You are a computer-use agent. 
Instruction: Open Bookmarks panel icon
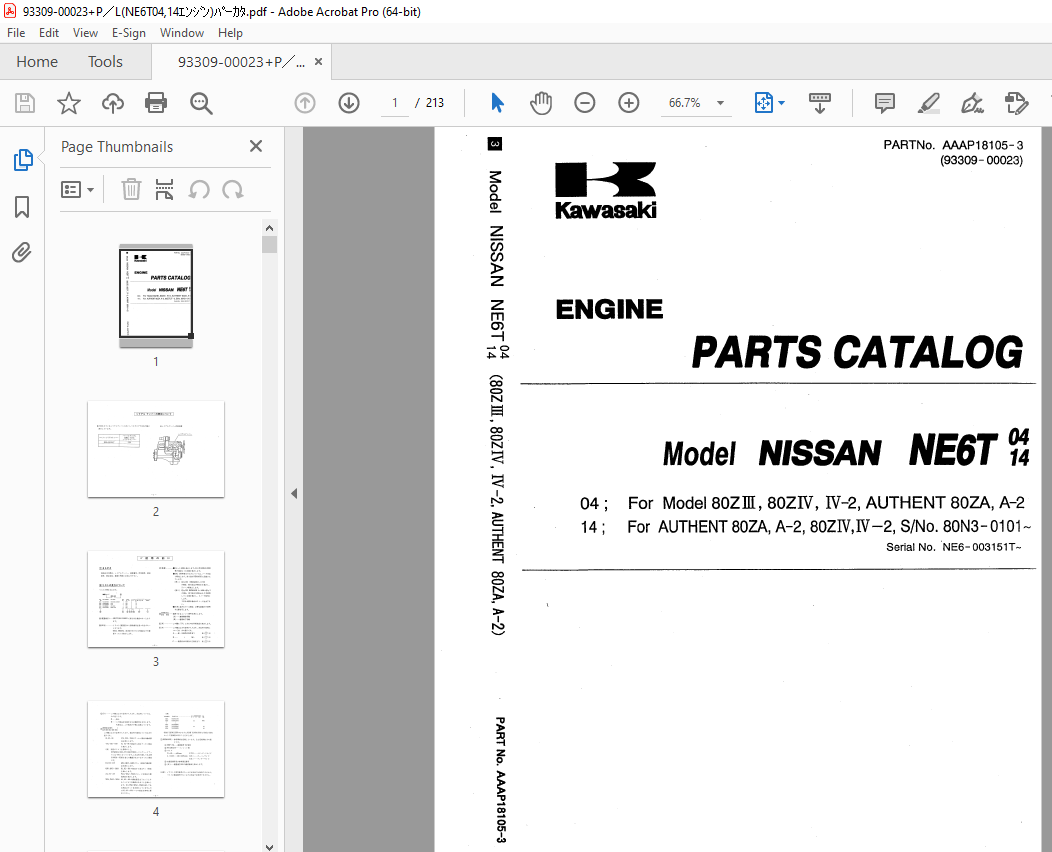click(x=22, y=207)
